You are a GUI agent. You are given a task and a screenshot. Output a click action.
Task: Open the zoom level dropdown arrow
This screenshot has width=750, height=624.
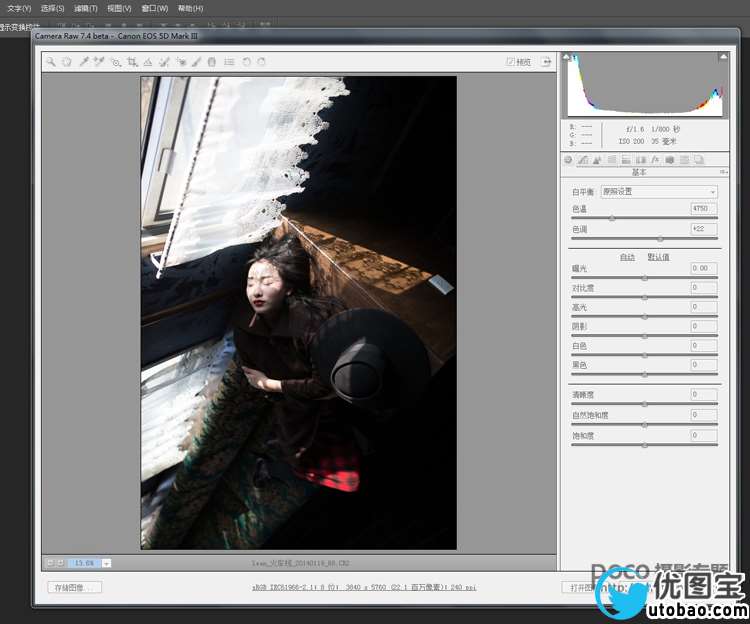[107, 563]
